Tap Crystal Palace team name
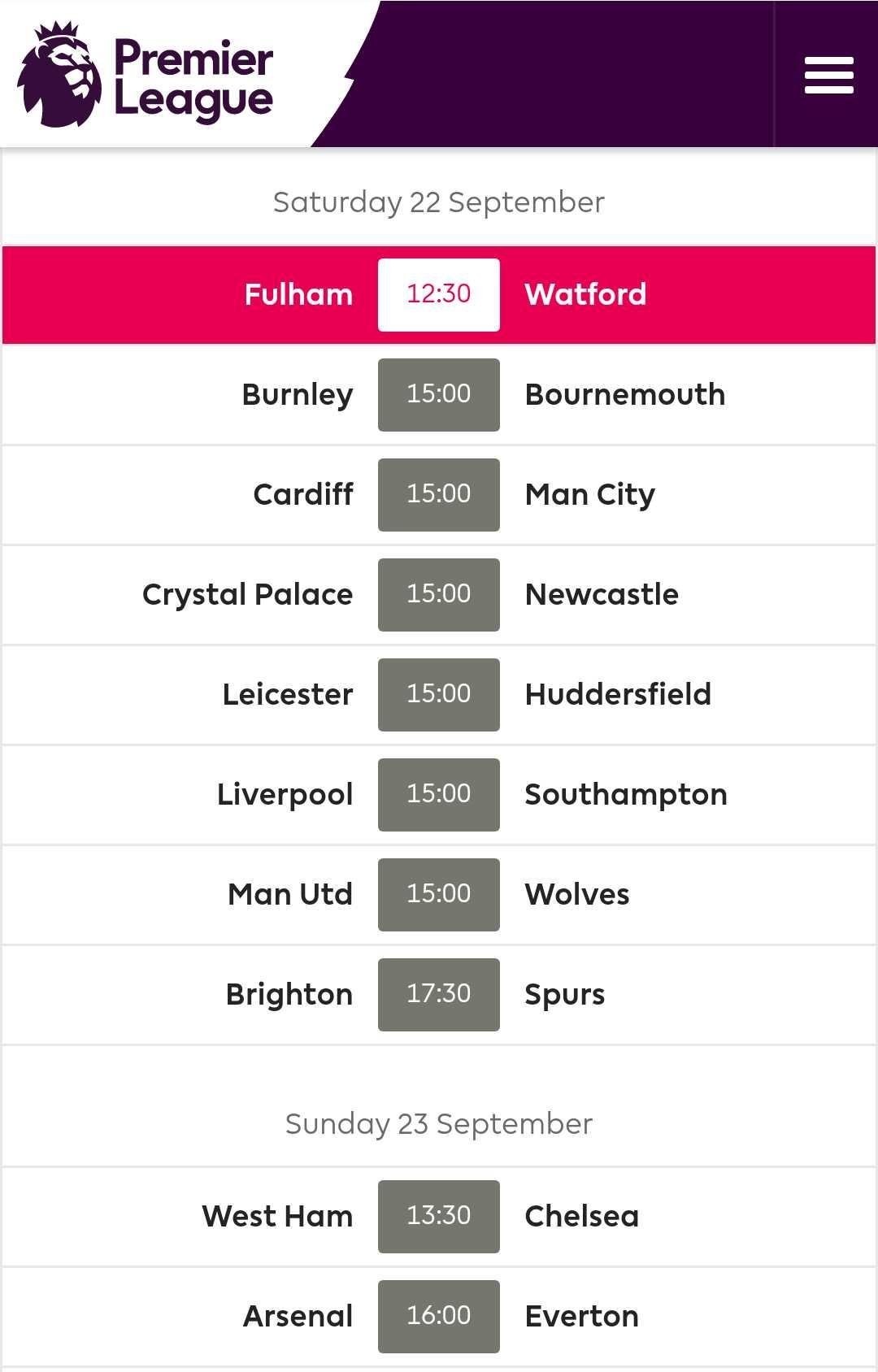This screenshot has width=878, height=1372. 247,594
